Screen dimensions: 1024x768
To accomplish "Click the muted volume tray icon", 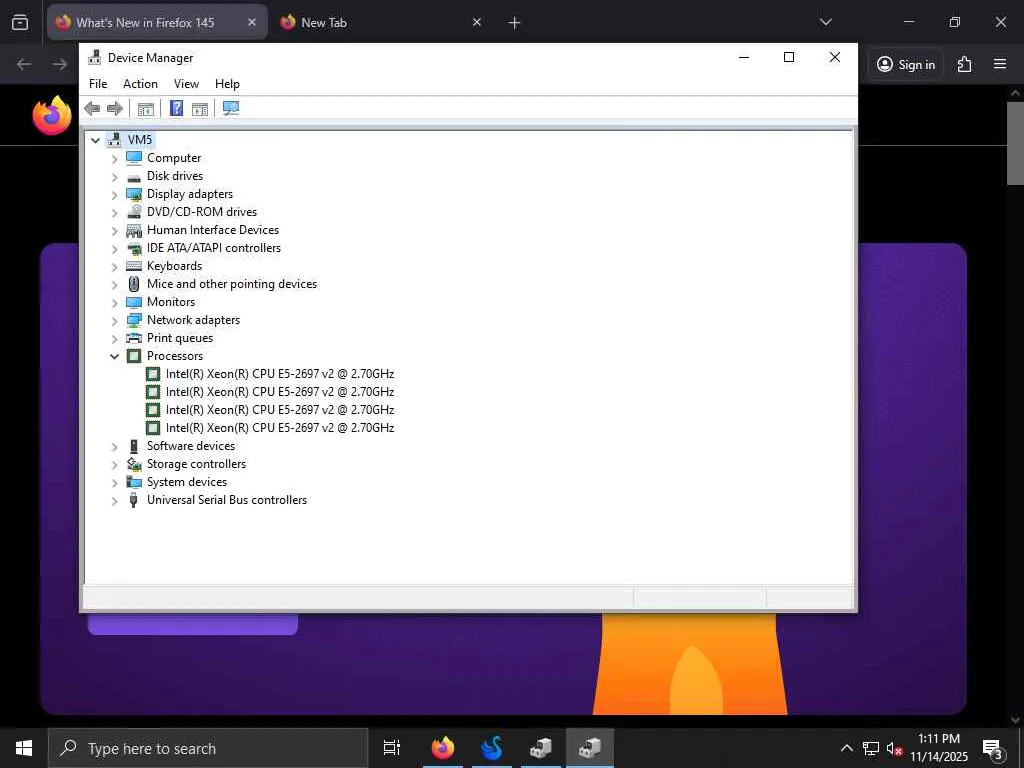I will point(894,748).
